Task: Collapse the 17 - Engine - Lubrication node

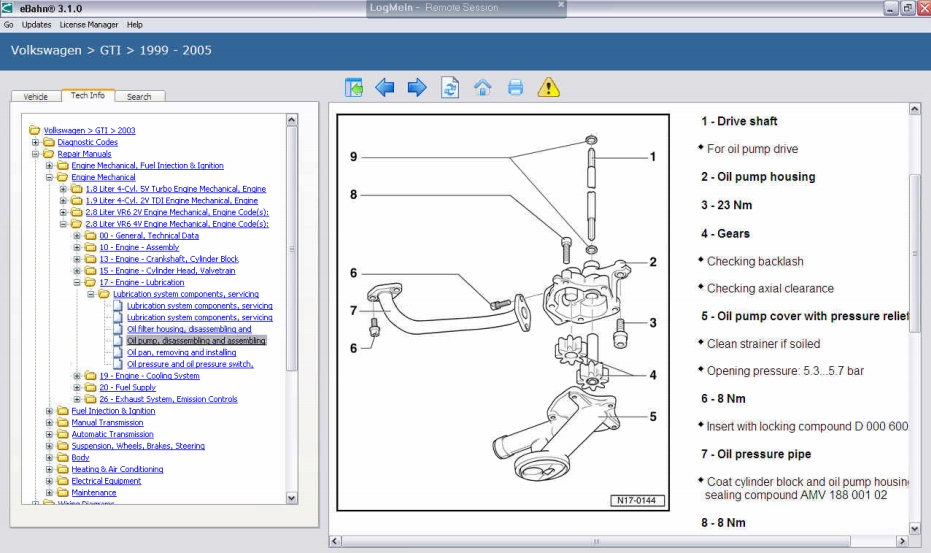Action: tap(78, 283)
